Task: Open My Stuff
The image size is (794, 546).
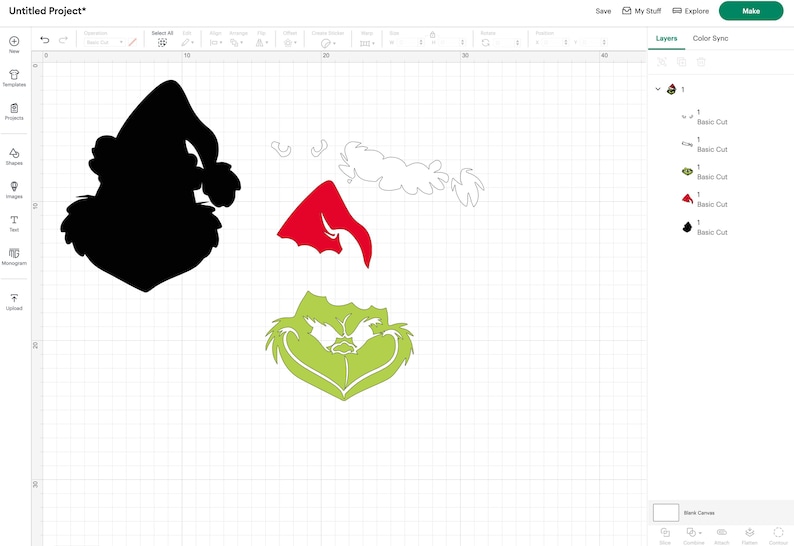Action: tap(642, 11)
